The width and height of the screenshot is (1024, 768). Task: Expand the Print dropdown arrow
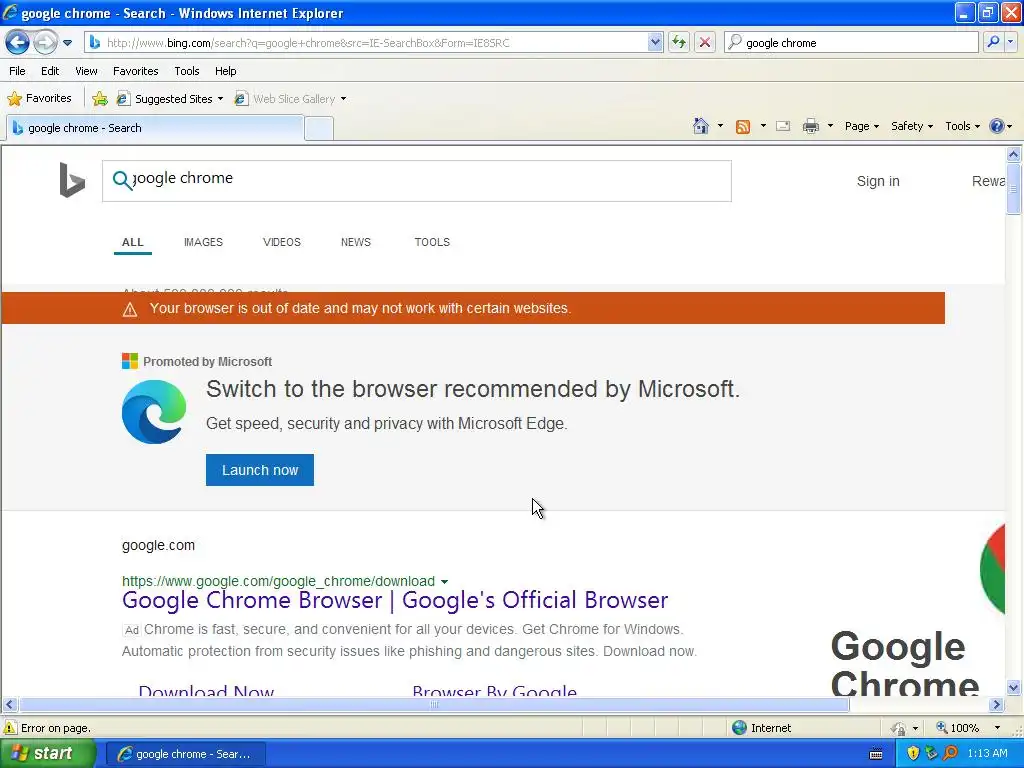pos(830,126)
